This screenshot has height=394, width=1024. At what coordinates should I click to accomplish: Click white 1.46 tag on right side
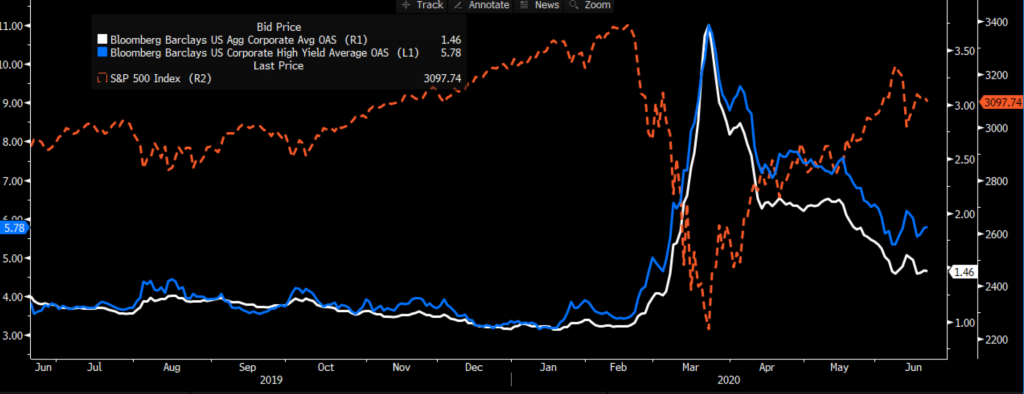tap(964, 272)
